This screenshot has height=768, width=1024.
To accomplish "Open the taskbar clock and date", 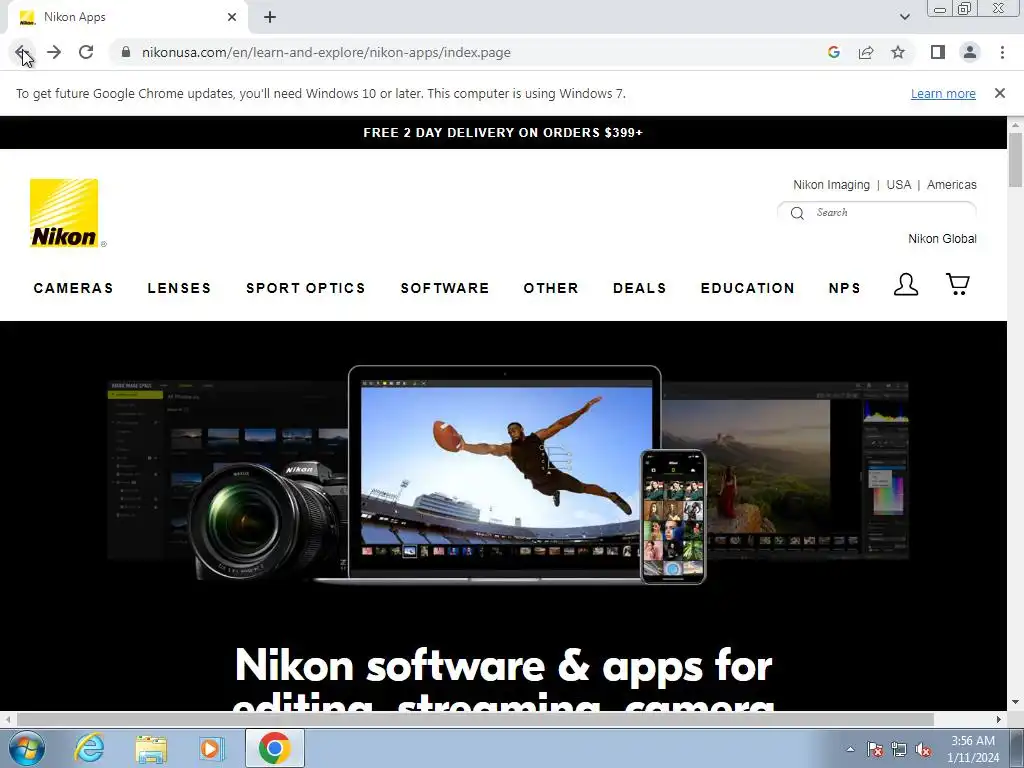I will pos(972,749).
